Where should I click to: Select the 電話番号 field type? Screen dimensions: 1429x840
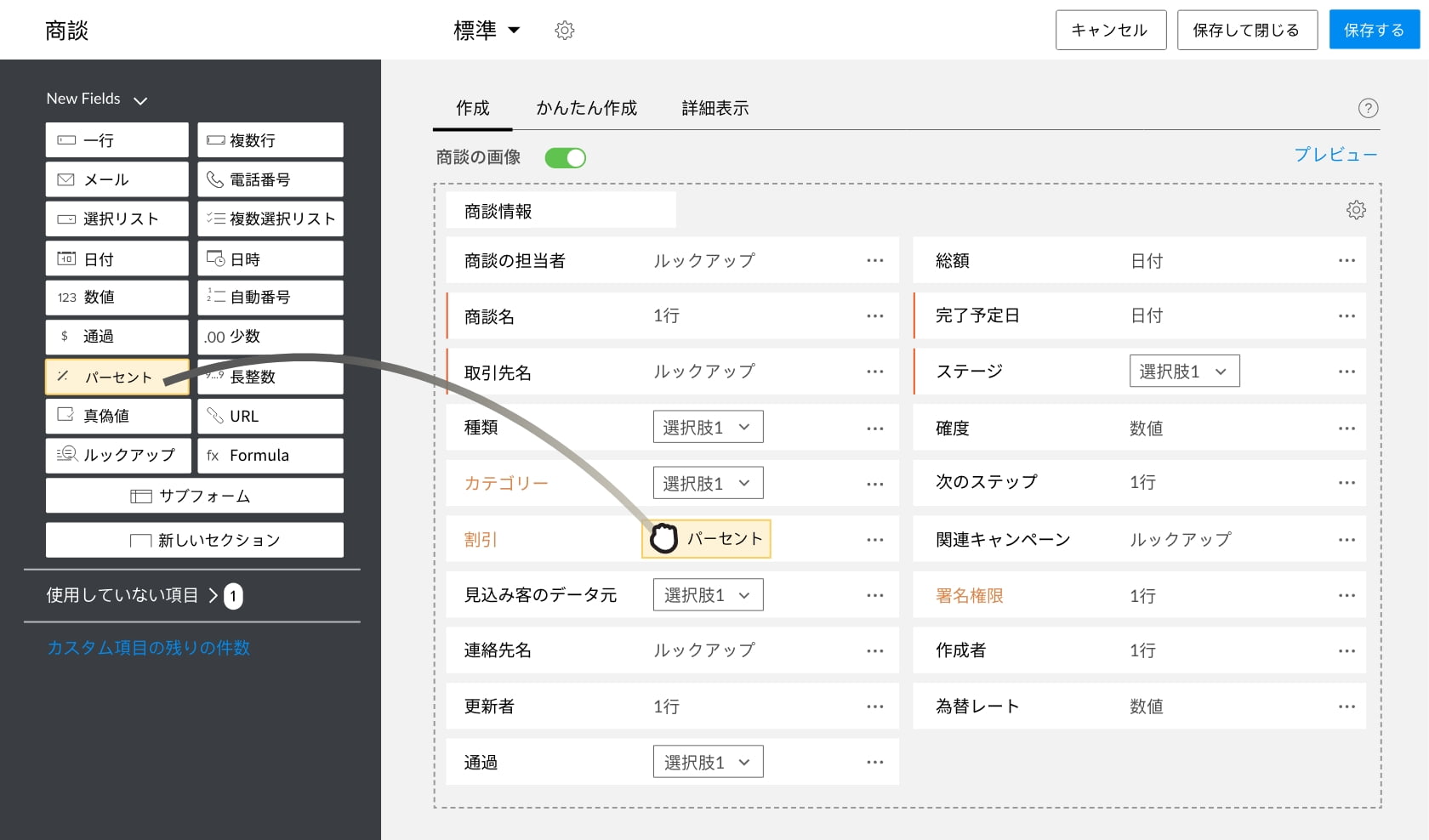pos(270,179)
